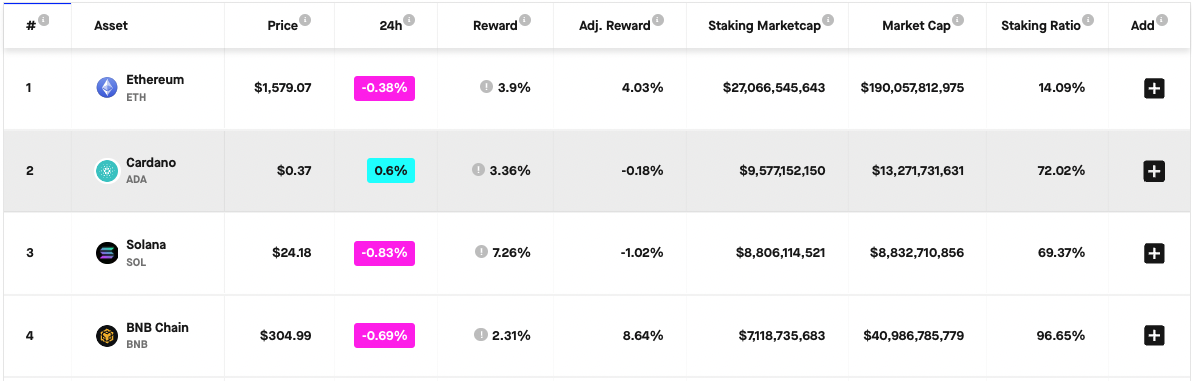Click info icon beside Staking Marketcap header

[828, 21]
